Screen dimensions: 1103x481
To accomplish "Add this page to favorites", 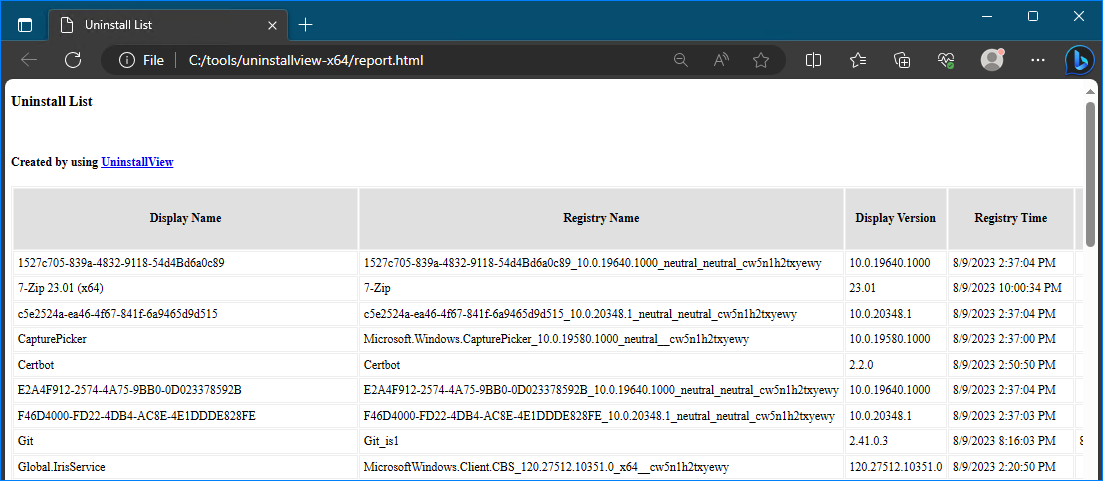I will click(760, 60).
